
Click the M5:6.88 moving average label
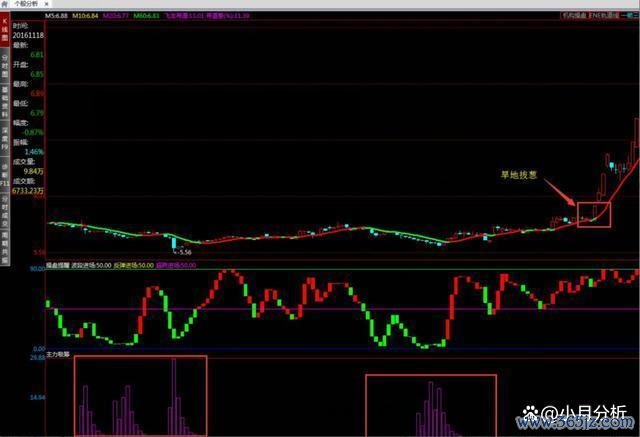coord(56,16)
